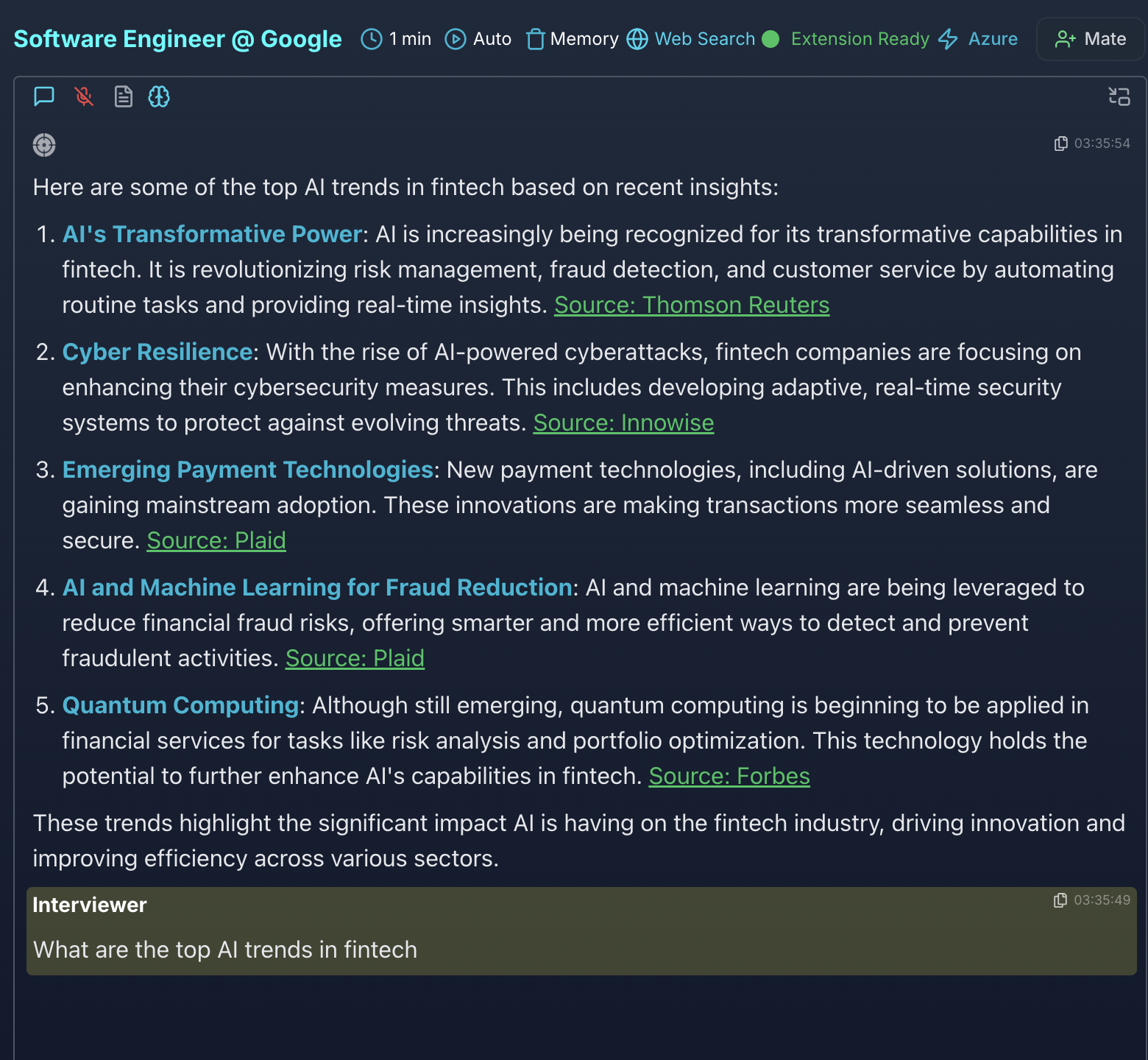Unmute the crossed-out microphone icon
This screenshot has width=1148, height=1060.
pos(84,96)
